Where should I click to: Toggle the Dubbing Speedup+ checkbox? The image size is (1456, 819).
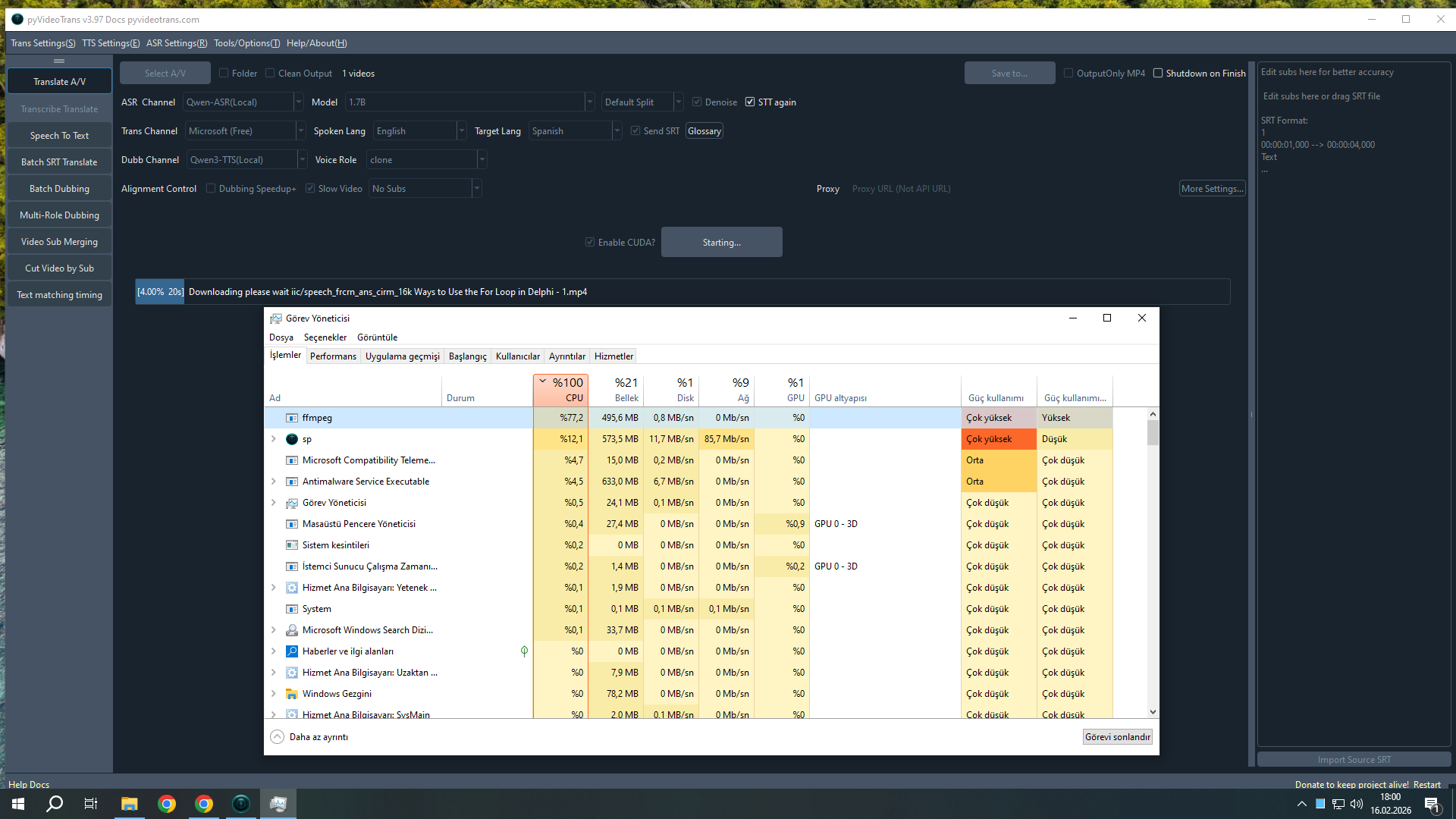(x=211, y=189)
